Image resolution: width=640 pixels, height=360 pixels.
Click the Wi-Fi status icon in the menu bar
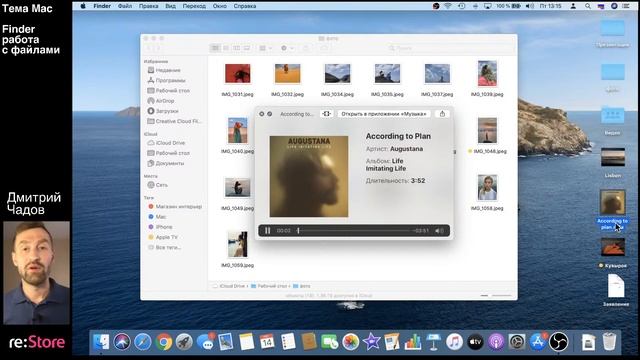tap(448, 6)
